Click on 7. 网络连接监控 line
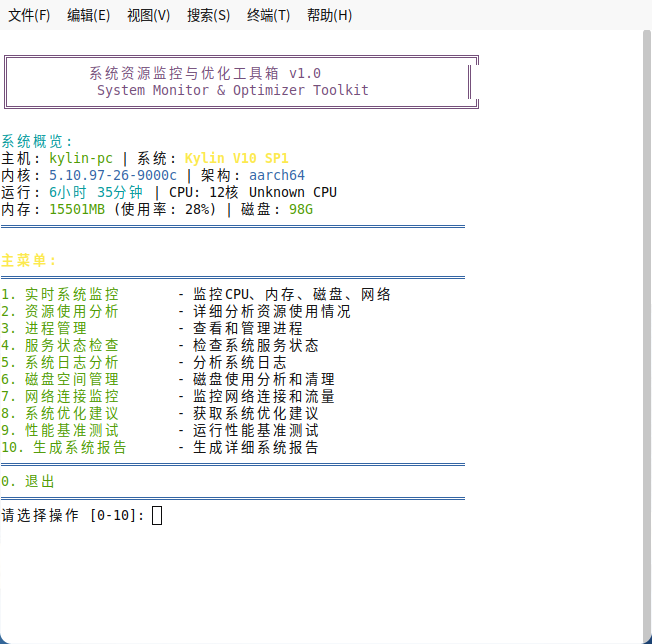Image resolution: width=652 pixels, height=644 pixels. tap(60, 396)
